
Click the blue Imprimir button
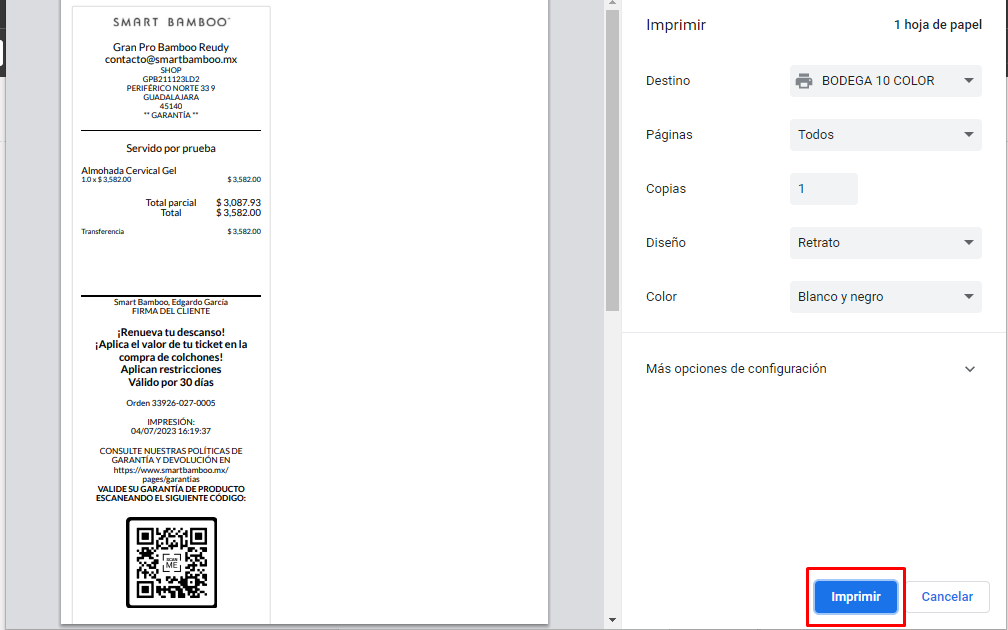click(x=856, y=597)
